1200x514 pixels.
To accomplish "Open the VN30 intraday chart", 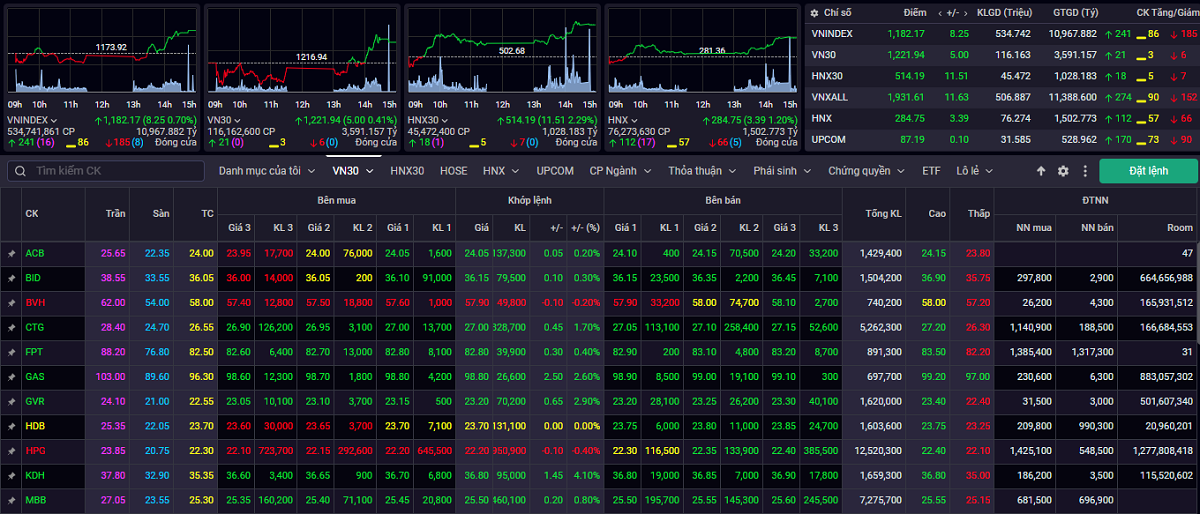I will click(302, 52).
